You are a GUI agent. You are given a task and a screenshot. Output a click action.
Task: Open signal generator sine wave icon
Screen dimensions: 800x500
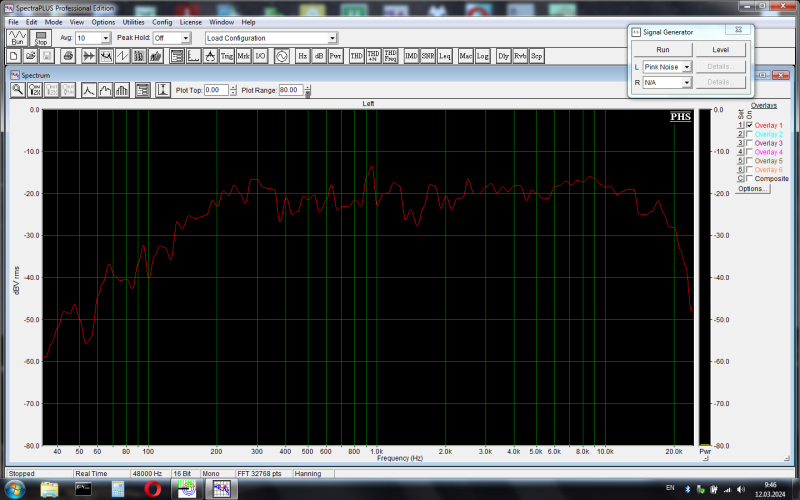tap(282, 56)
